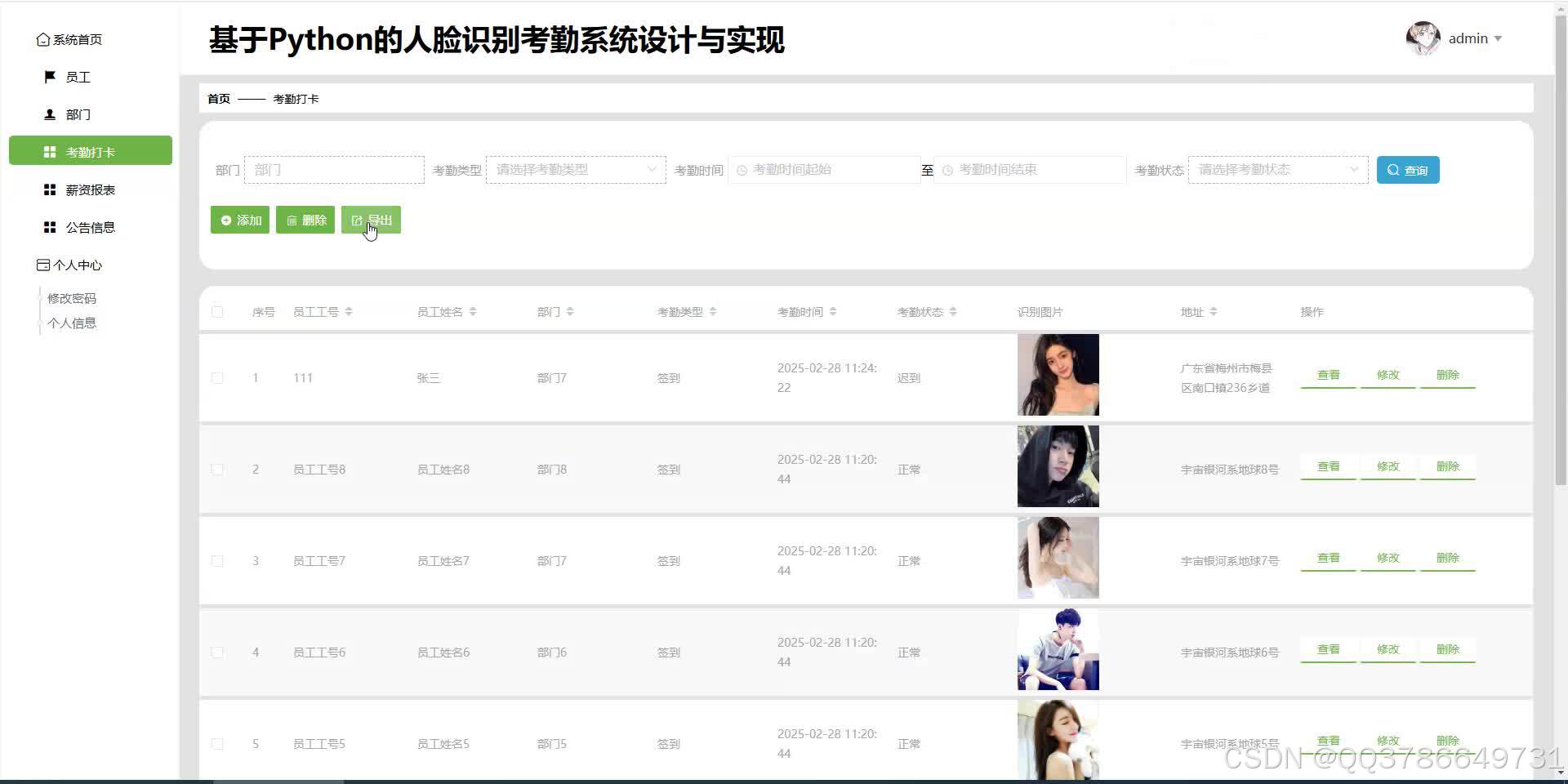Select the 员工 flag icon in sidebar

[x=49, y=76]
